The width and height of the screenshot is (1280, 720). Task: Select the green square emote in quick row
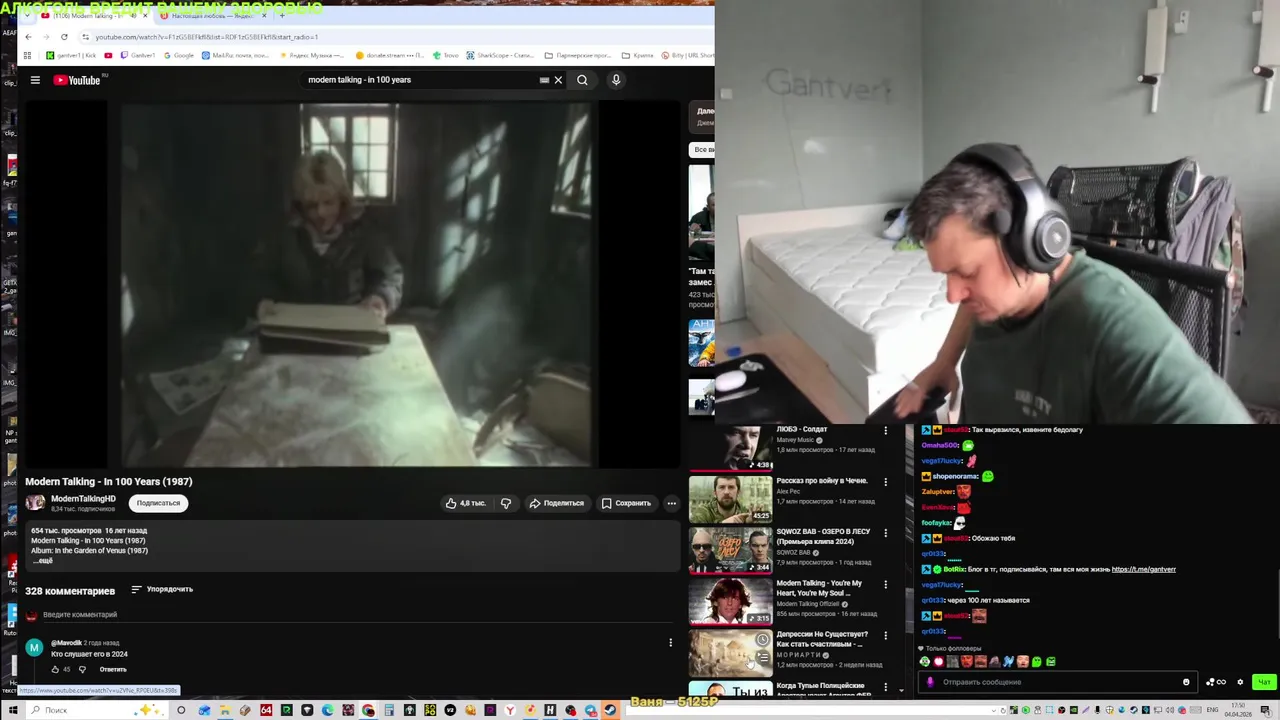[x=1050, y=661]
